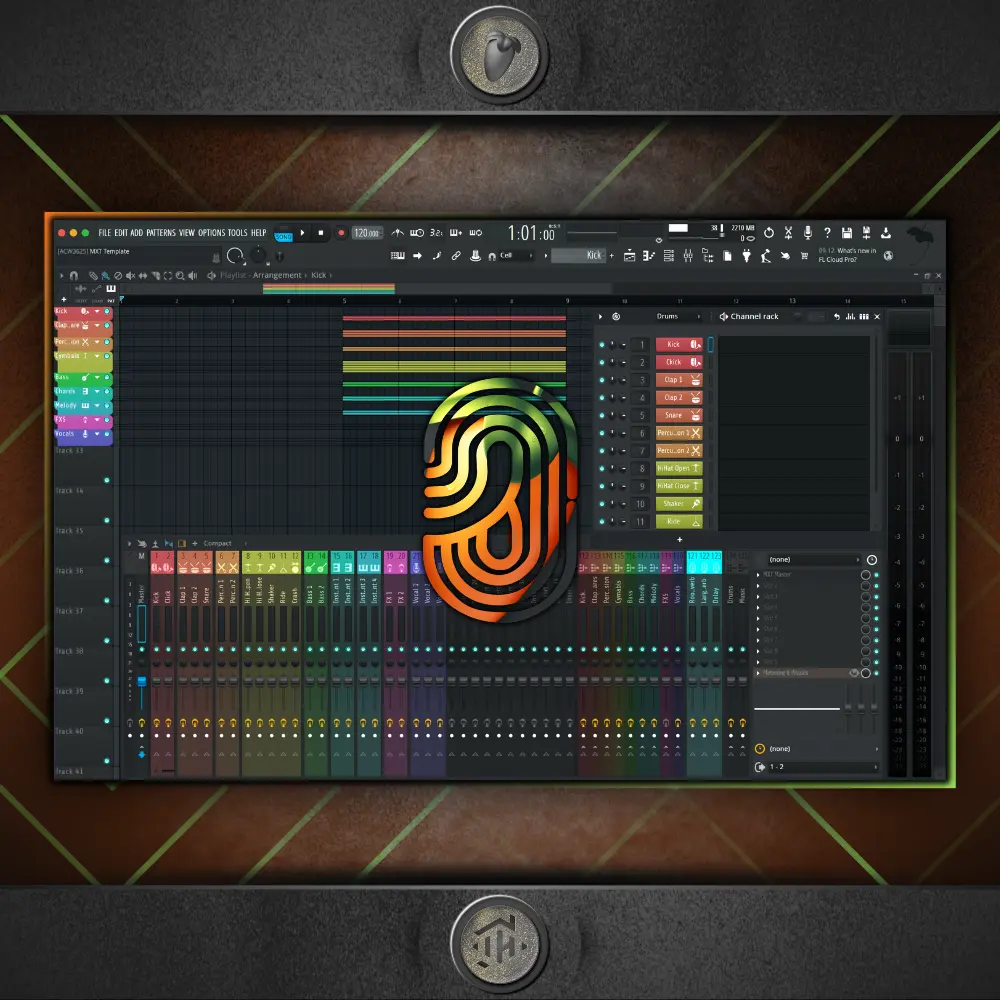1000x1000 pixels.
Task: Open the FILE menu
Action: point(104,233)
